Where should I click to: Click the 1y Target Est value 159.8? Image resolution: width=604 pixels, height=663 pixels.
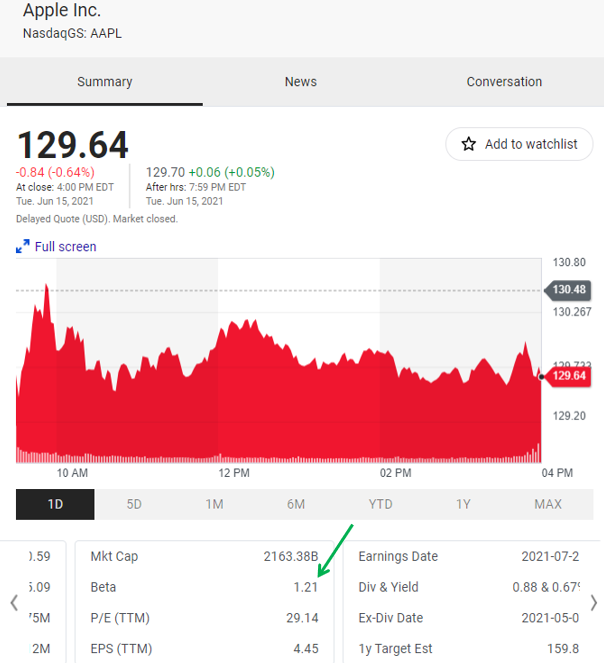(x=563, y=649)
